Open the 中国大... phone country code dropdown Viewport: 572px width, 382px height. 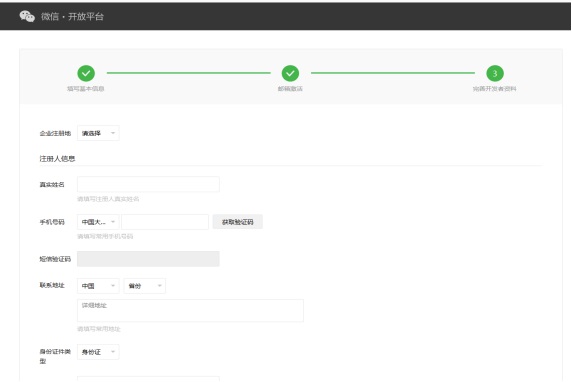coord(98,222)
